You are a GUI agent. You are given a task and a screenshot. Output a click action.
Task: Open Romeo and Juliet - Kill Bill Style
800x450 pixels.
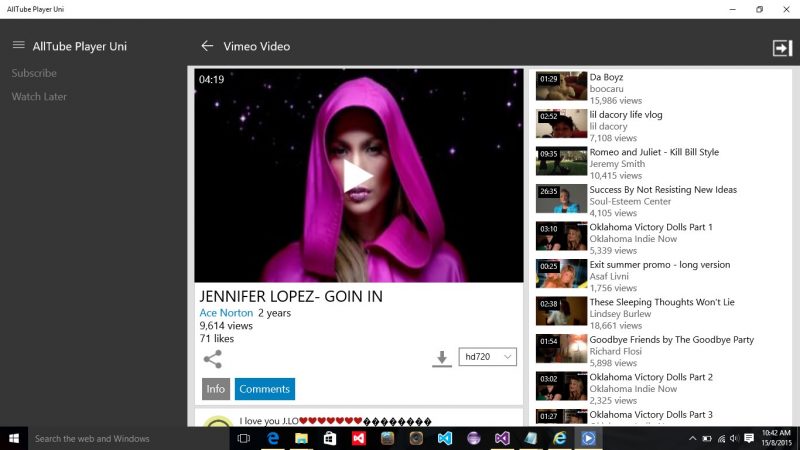(x=654, y=152)
